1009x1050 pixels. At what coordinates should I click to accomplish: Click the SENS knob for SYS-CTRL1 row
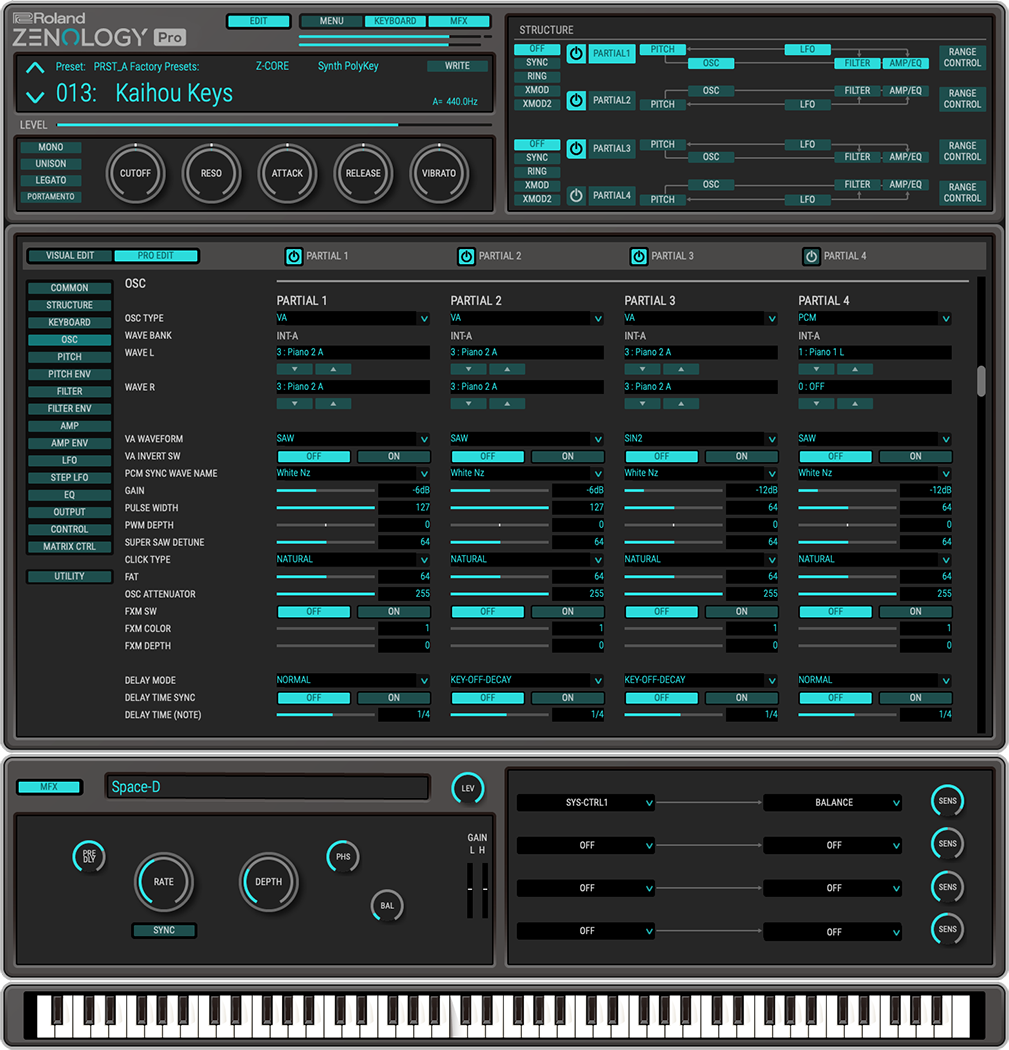pos(947,801)
